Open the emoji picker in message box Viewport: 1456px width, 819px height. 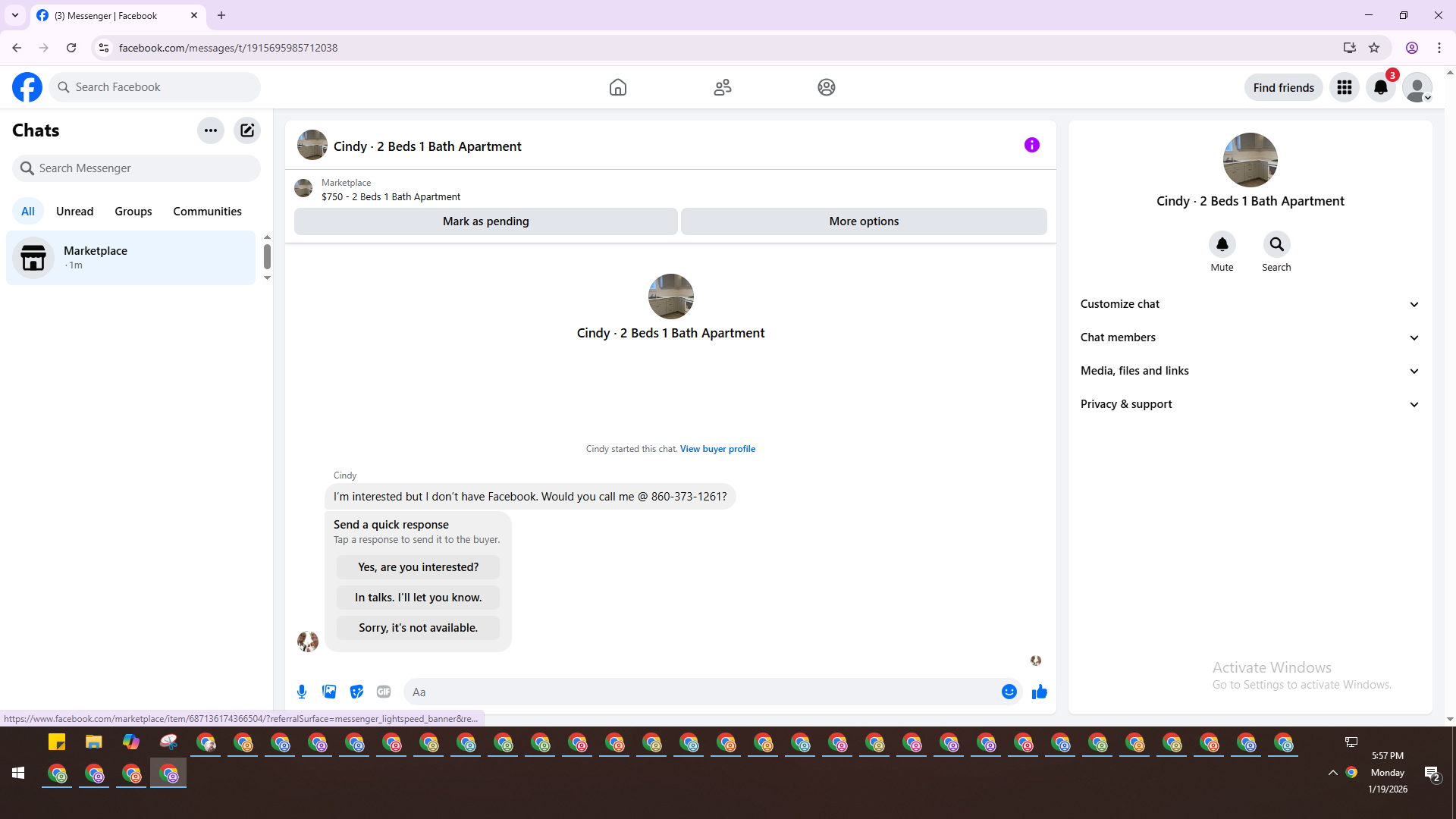click(1009, 692)
